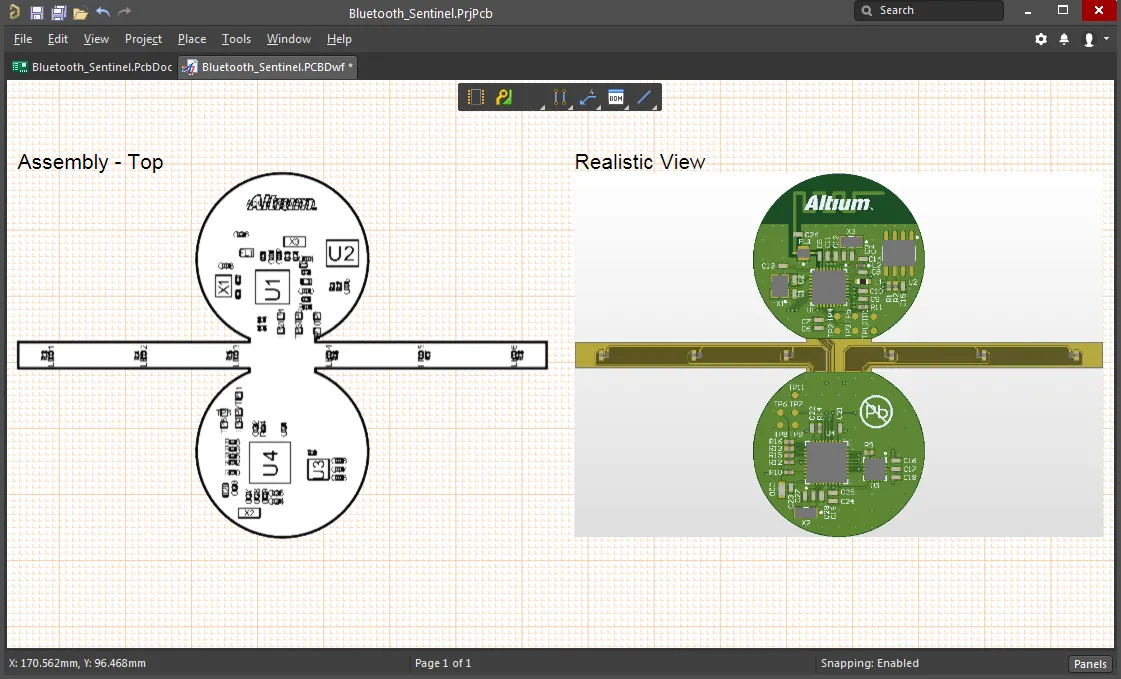This screenshot has height=679, width=1121.
Task: Open the Help menu
Action: point(339,39)
